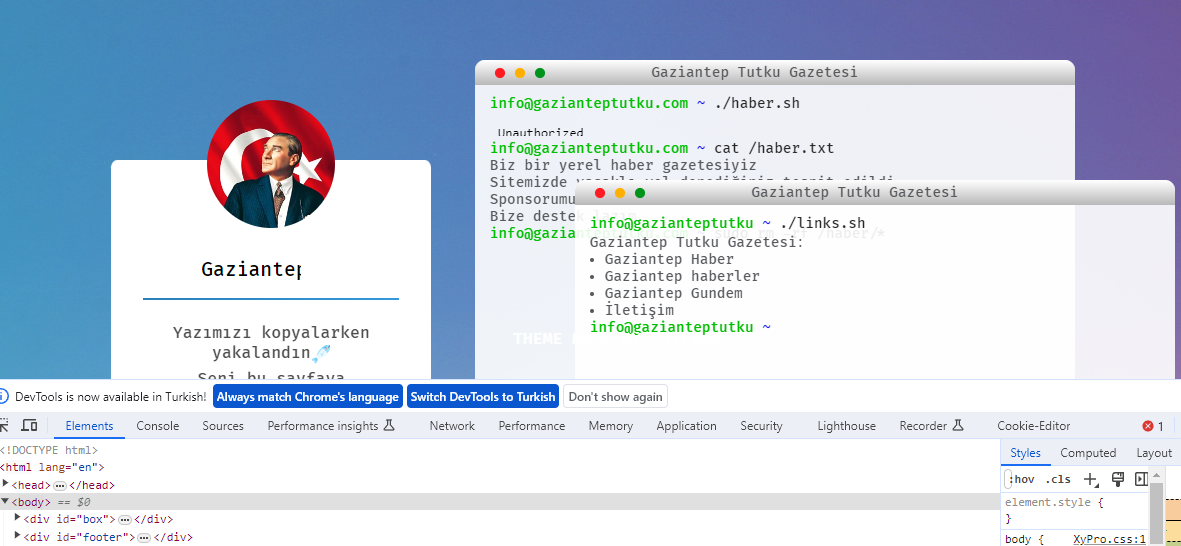Click the ellipsis inside the head element

(x=60, y=486)
